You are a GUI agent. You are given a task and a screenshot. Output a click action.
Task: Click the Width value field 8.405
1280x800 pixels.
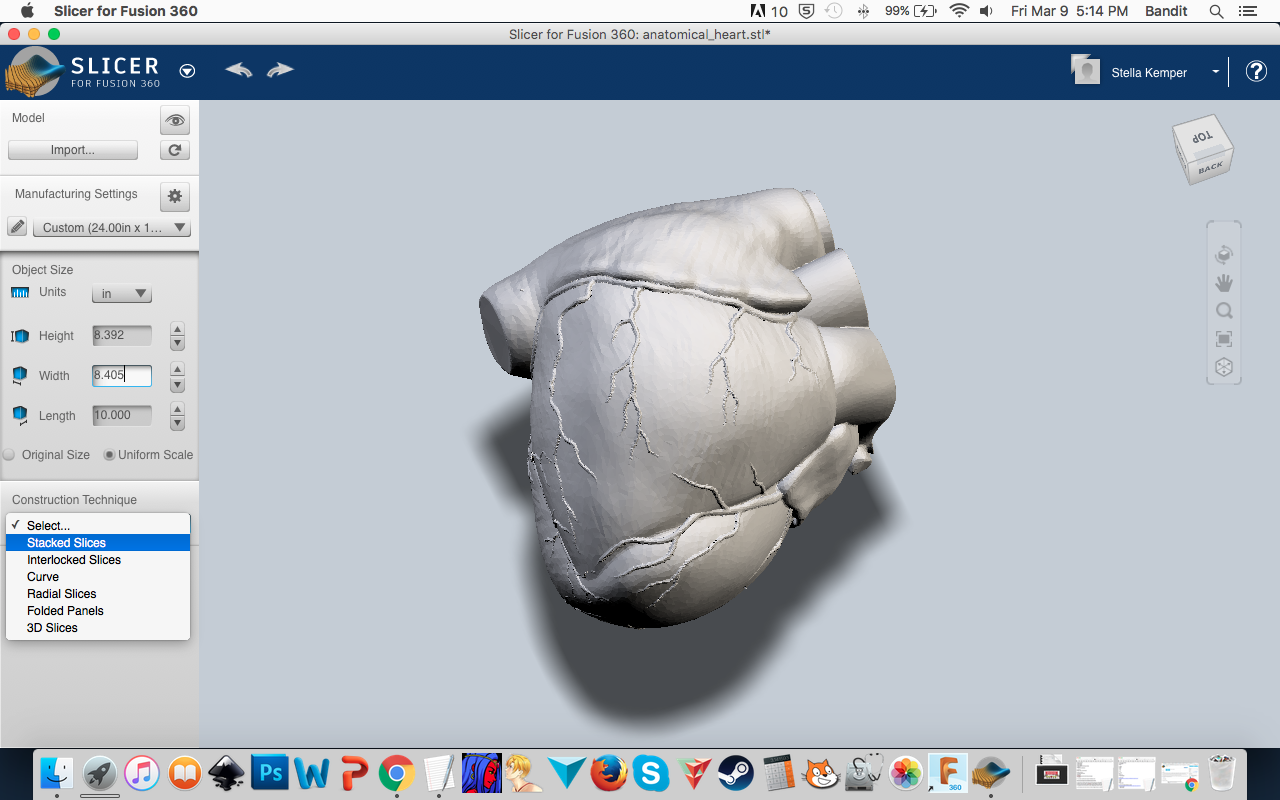[x=122, y=376]
